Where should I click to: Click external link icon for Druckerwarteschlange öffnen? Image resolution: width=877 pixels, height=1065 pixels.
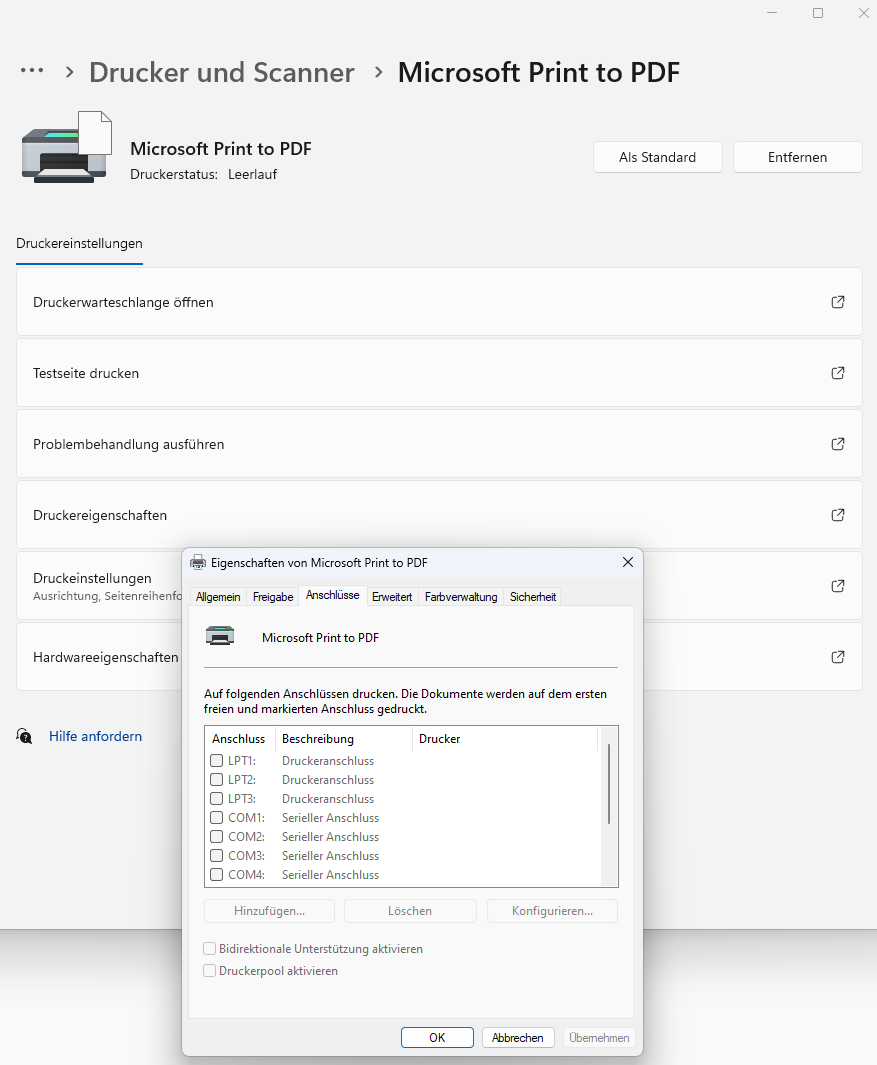[838, 302]
